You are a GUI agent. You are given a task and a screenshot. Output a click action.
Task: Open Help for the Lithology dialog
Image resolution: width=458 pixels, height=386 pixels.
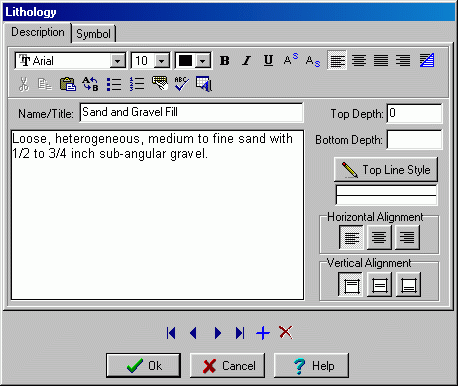coord(311,365)
